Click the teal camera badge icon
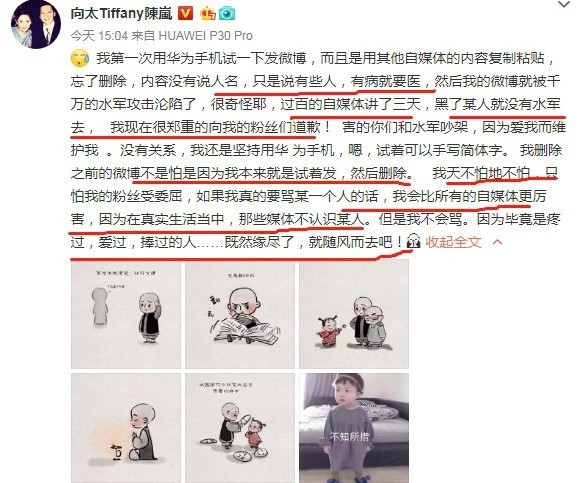 tap(227, 14)
